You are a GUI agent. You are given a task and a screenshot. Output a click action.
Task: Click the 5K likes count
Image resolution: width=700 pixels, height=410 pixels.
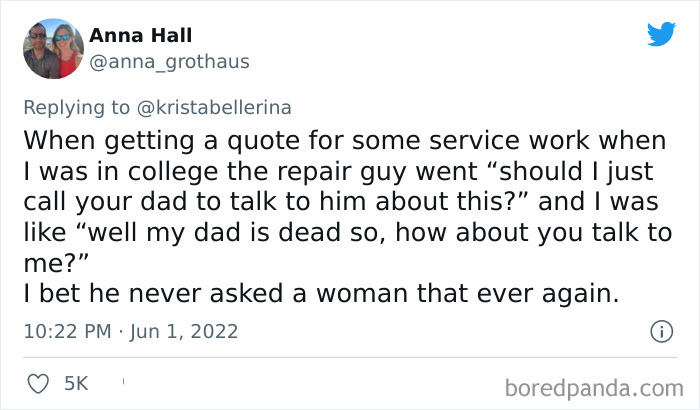click(76, 383)
